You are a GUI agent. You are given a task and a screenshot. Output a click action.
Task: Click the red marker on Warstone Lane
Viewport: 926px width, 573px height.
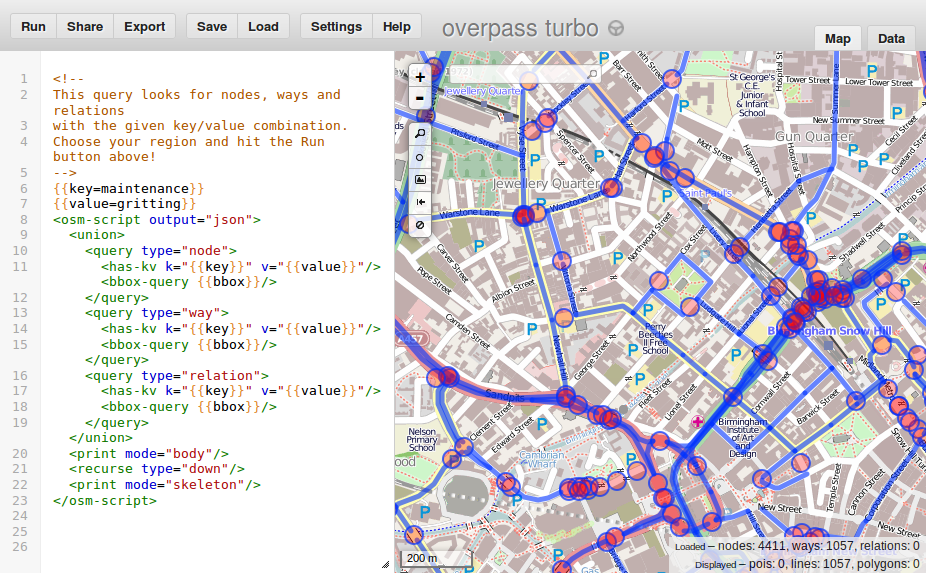pyautogui.click(x=523, y=215)
